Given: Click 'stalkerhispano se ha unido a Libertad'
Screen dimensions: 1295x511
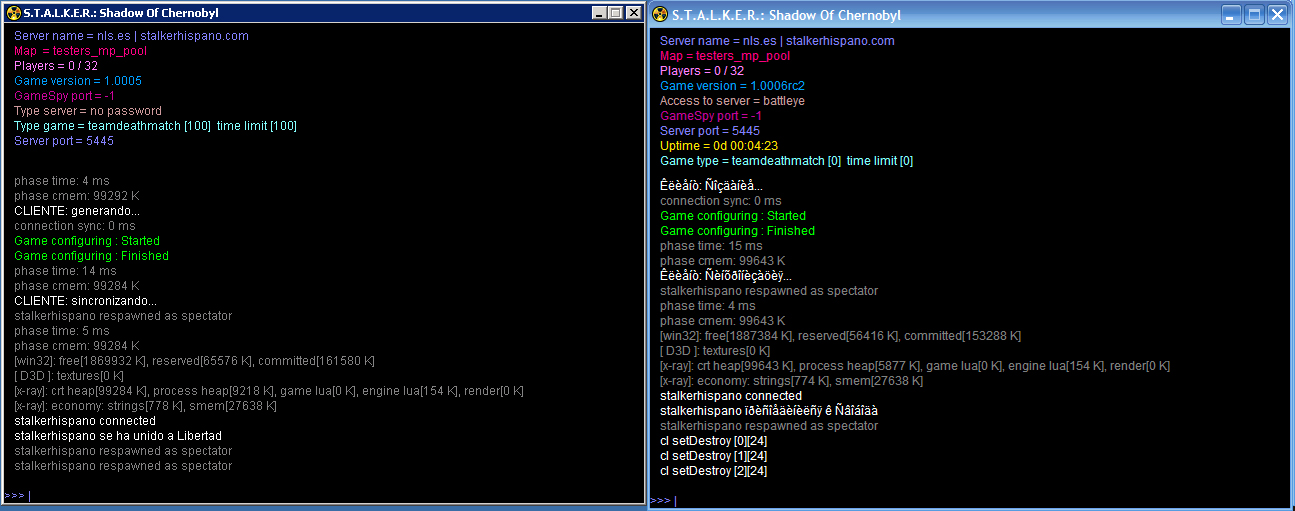Looking at the screenshot, I should pyautogui.click(x=118, y=436).
